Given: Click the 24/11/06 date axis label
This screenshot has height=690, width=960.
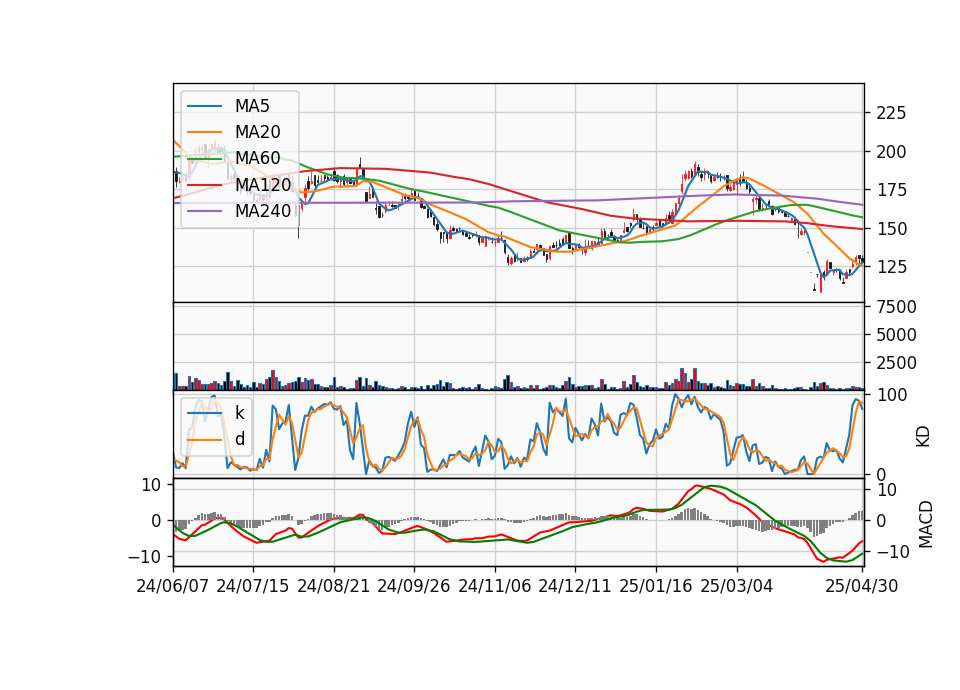Looking at the screenshot, I should [495, 586].
